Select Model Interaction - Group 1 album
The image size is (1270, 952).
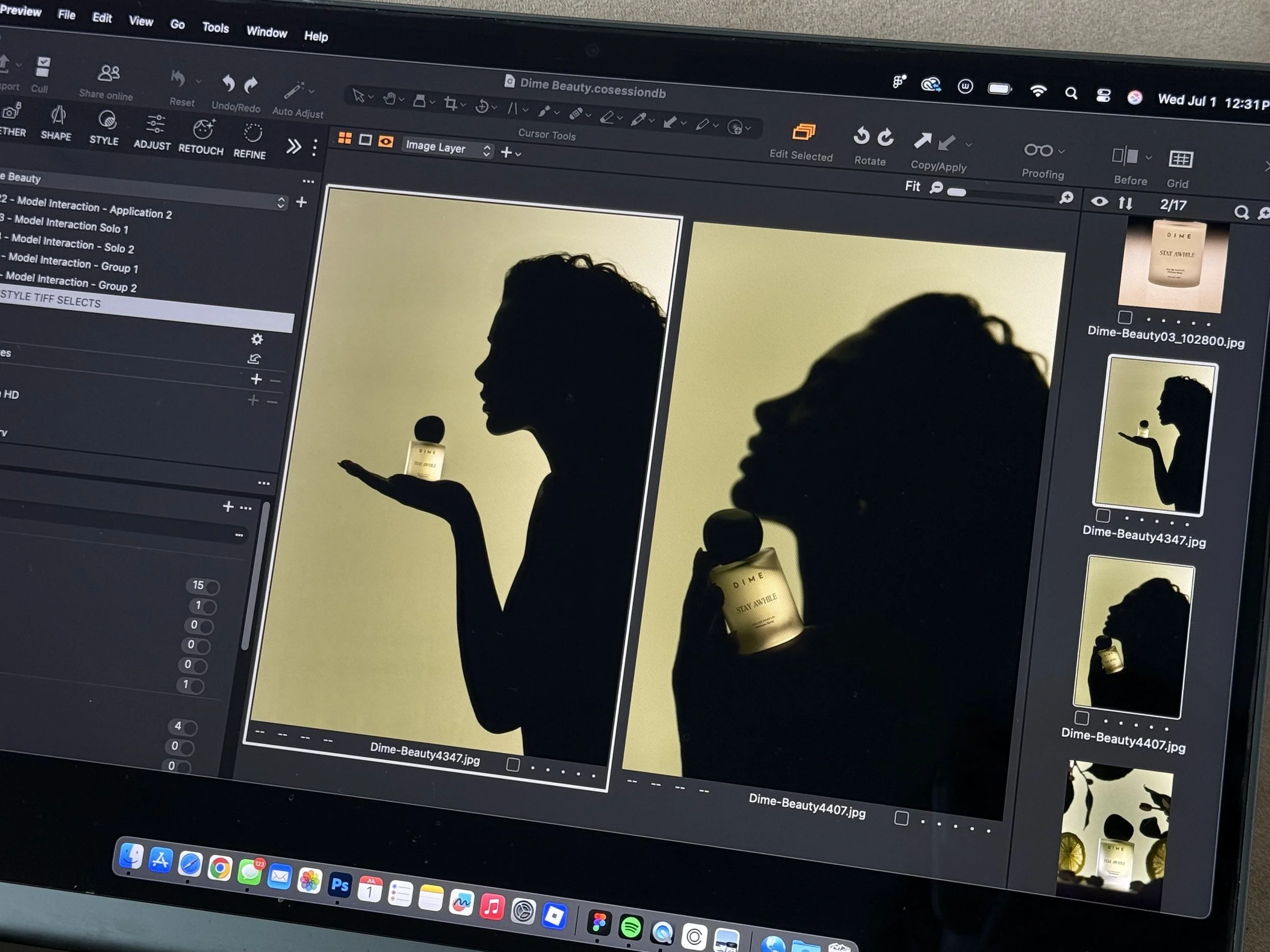[72, 263]
